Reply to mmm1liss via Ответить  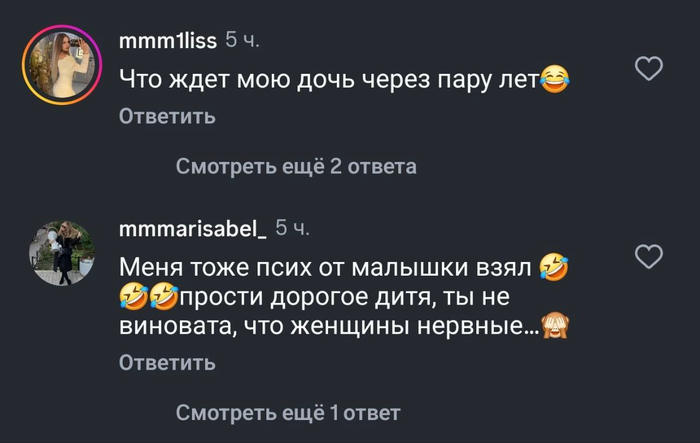pos(167,117)
